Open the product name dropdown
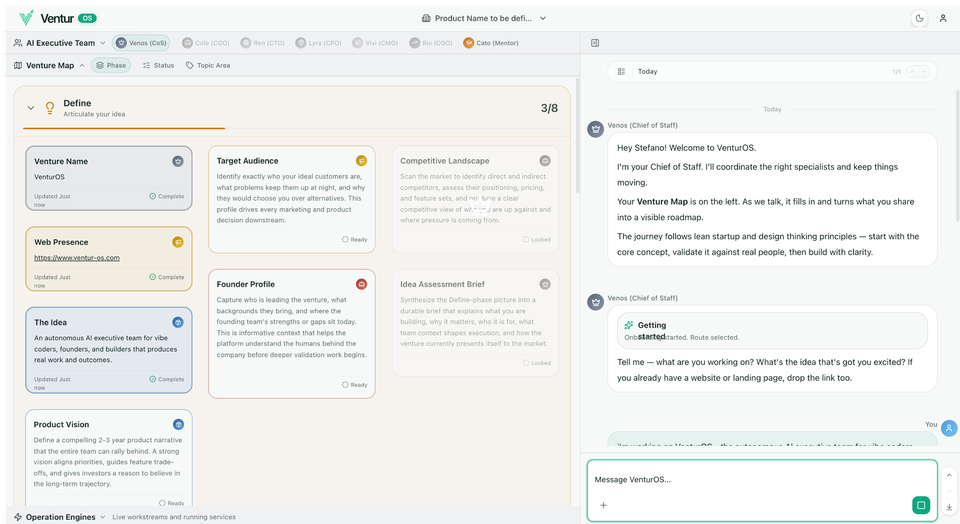Viewport: 960px width, 524px height. 484,18
